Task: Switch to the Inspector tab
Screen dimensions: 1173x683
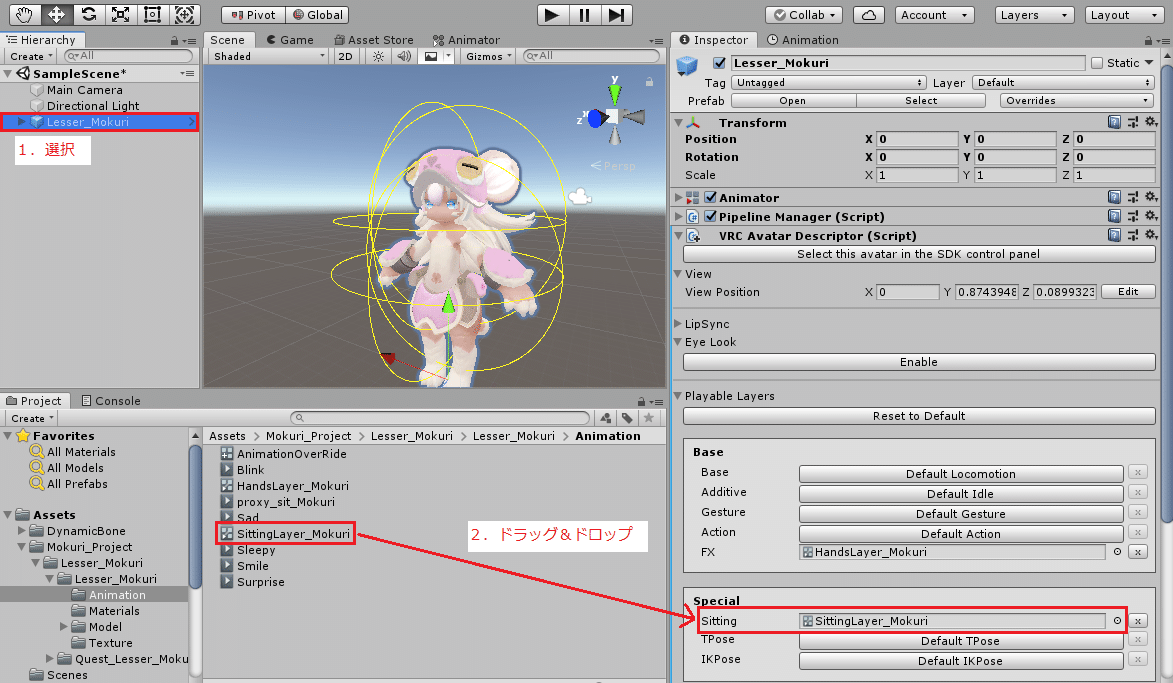Action: point(714,40)
